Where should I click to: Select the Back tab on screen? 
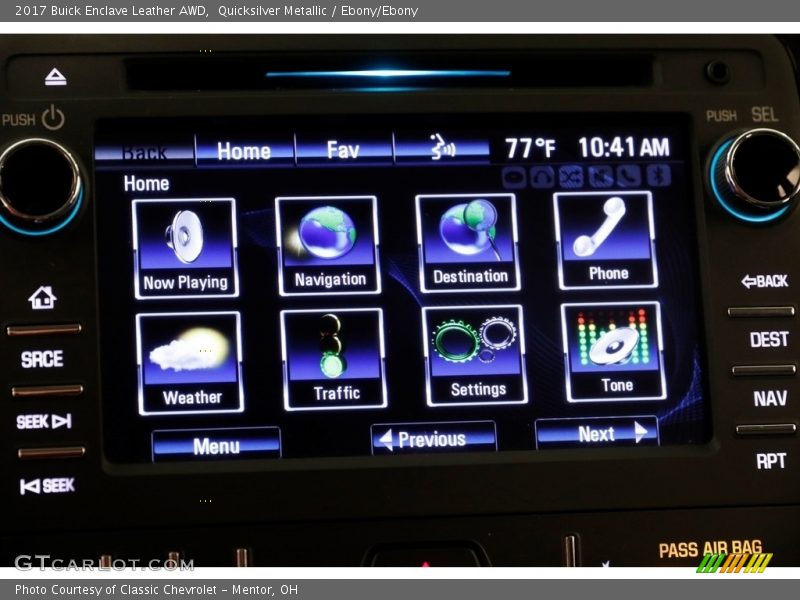click(144, 151)
